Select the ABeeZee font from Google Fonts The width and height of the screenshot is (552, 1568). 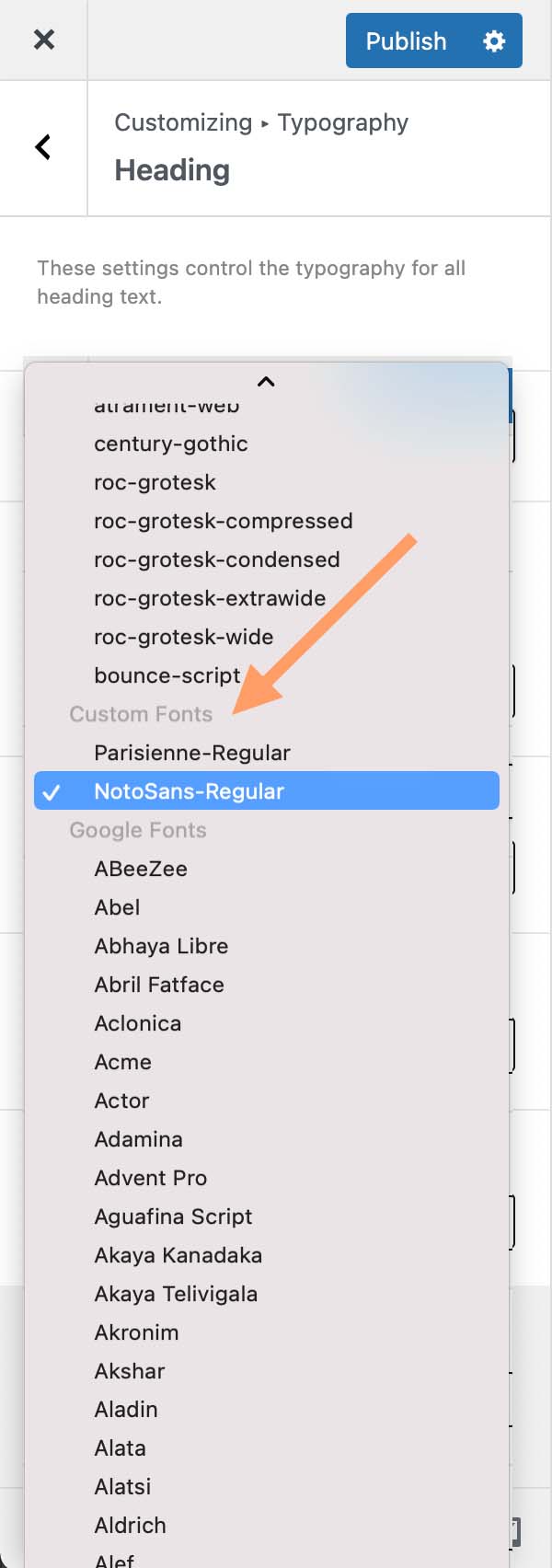(141, 868)
